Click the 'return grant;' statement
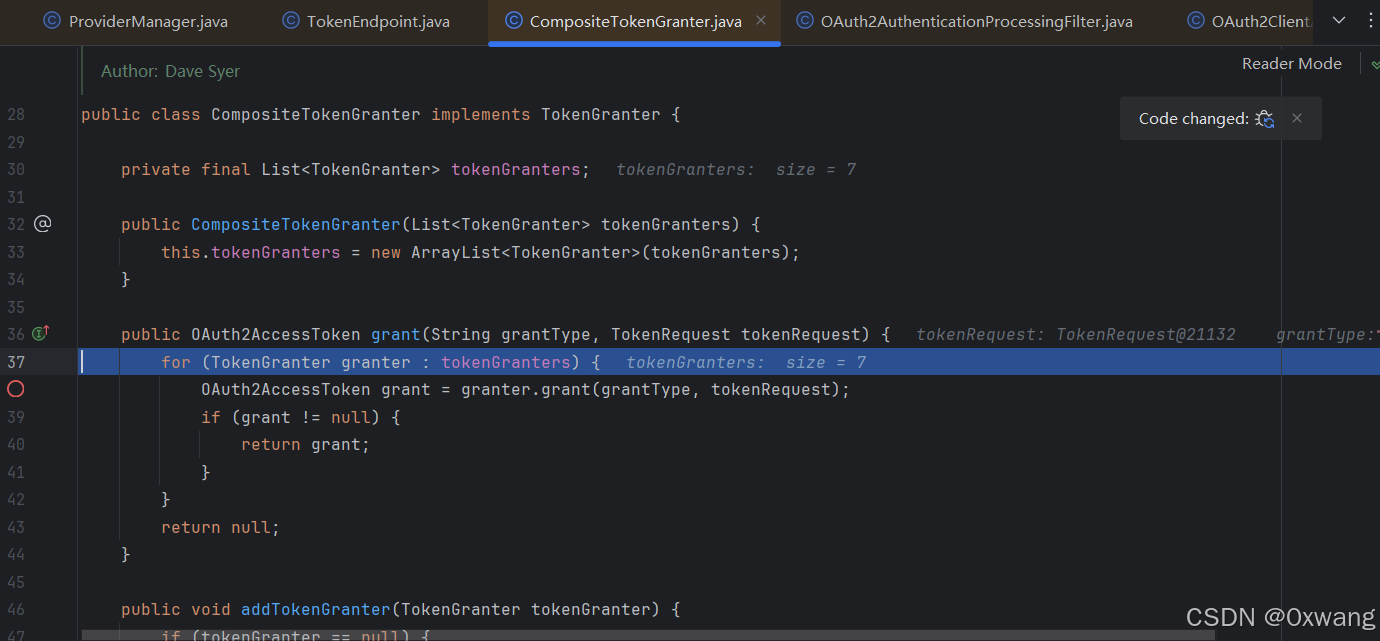1380x641 pixels. pyautogui.click(x=306, y=444)
